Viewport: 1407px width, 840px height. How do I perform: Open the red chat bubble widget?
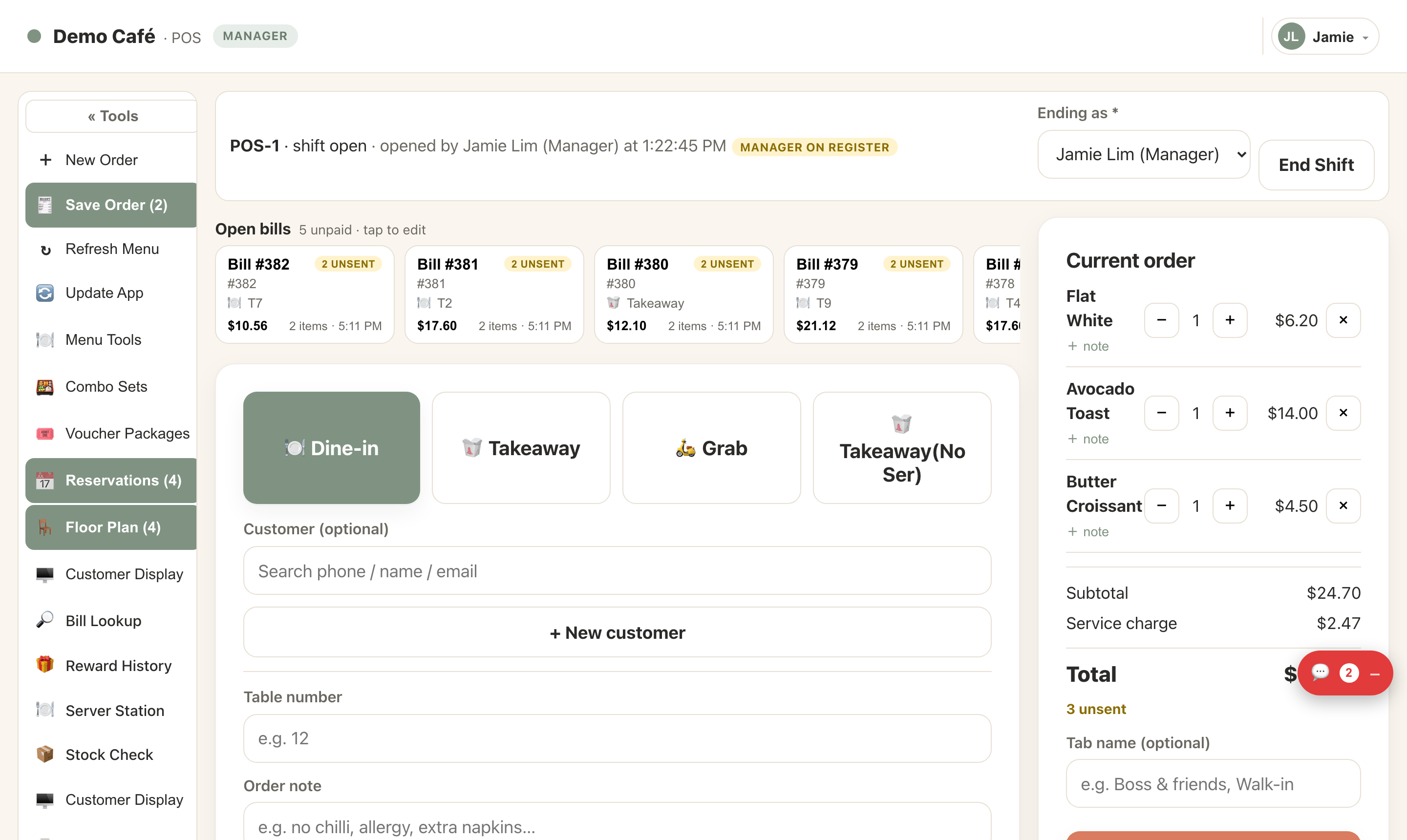[1320, 672]
